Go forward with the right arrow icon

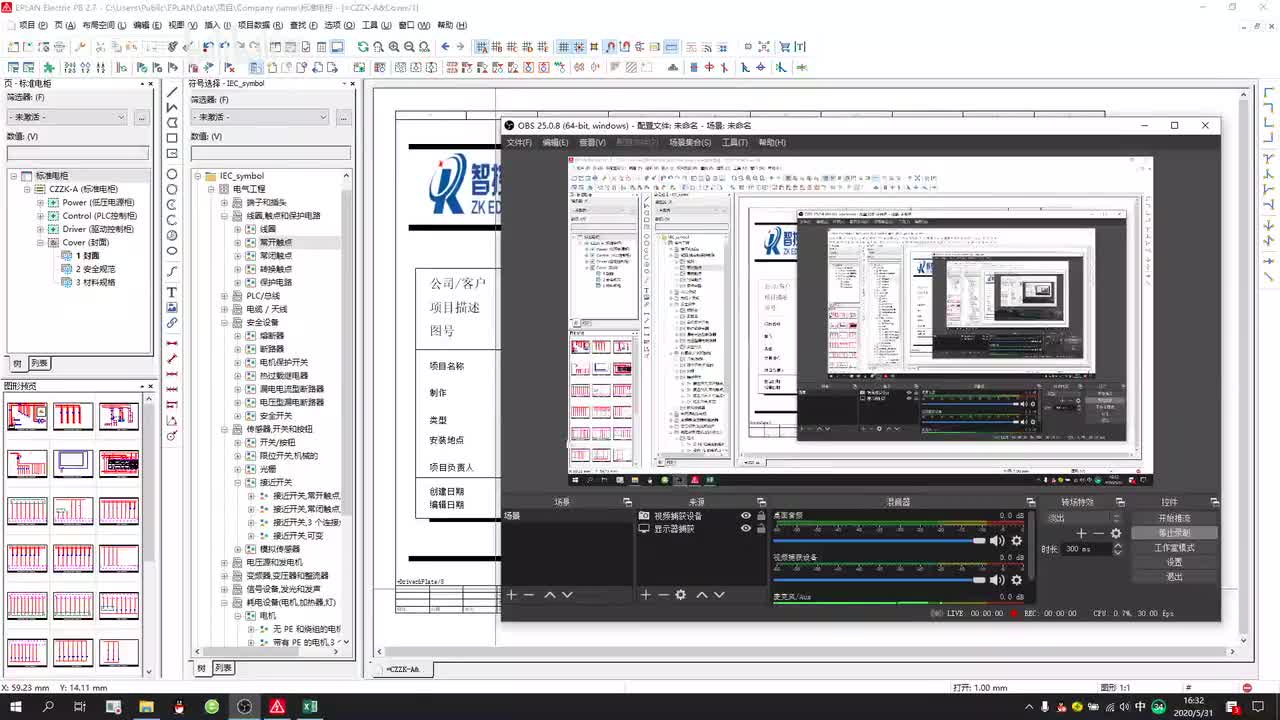pos(460,47)
